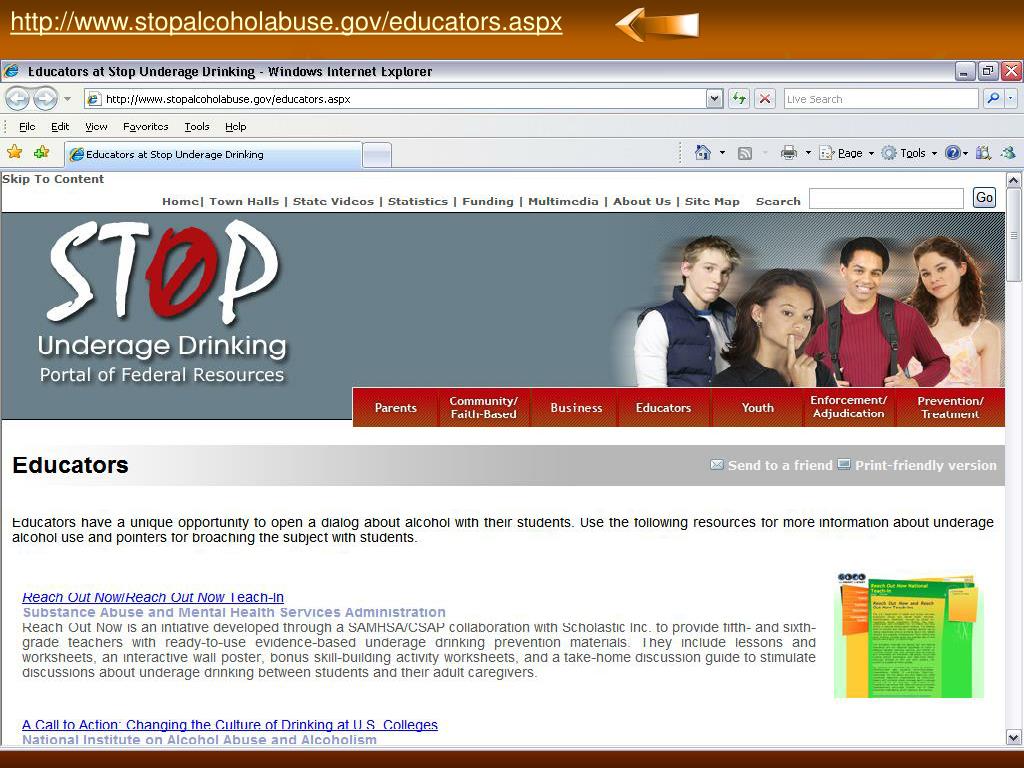Viewport: 1024px width, 768px height.
Task: Click the page icon inside the address bar
Action: pyautogui.click(x=95, y=99)
